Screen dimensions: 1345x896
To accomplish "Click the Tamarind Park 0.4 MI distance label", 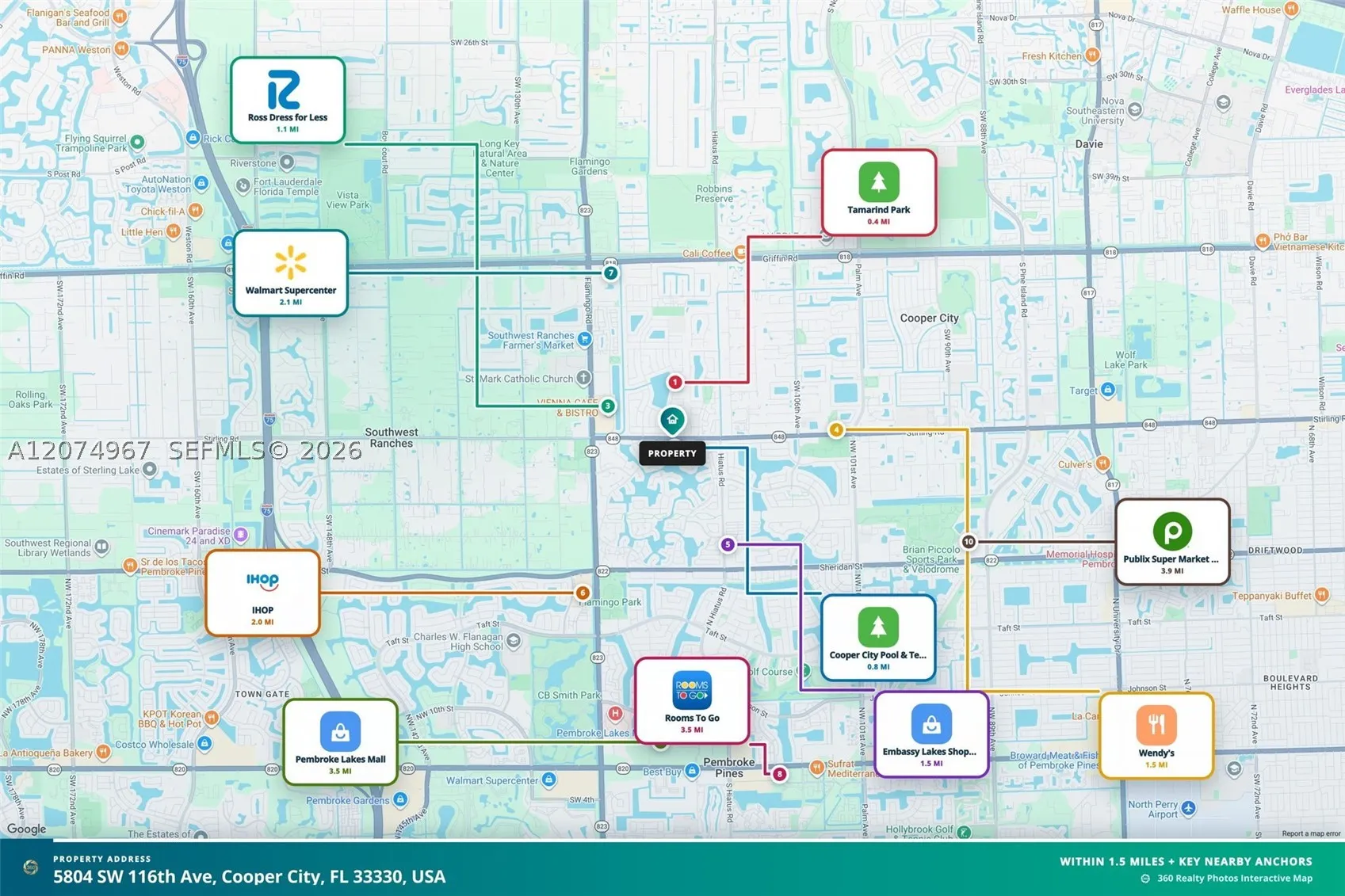I will [x=878, y=222].
